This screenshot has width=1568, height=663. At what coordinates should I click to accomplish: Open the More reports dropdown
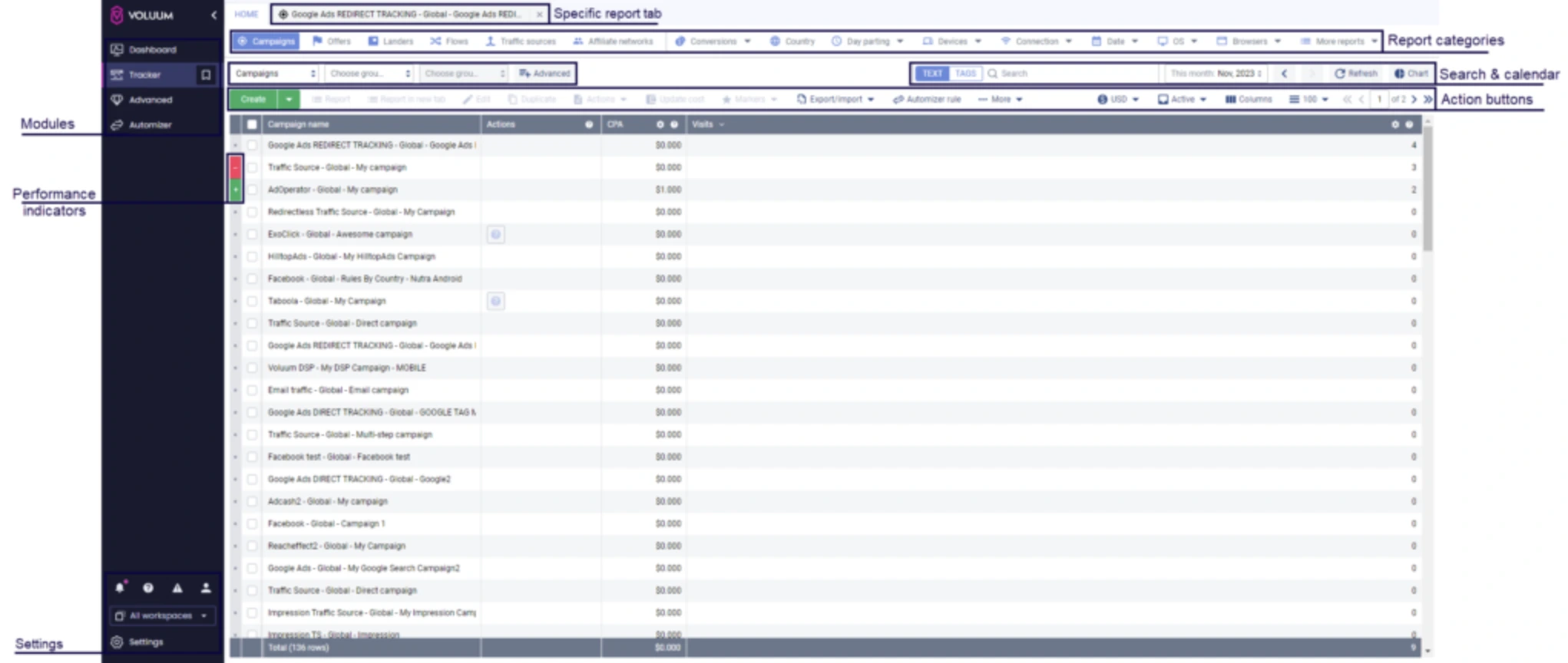1339,41
